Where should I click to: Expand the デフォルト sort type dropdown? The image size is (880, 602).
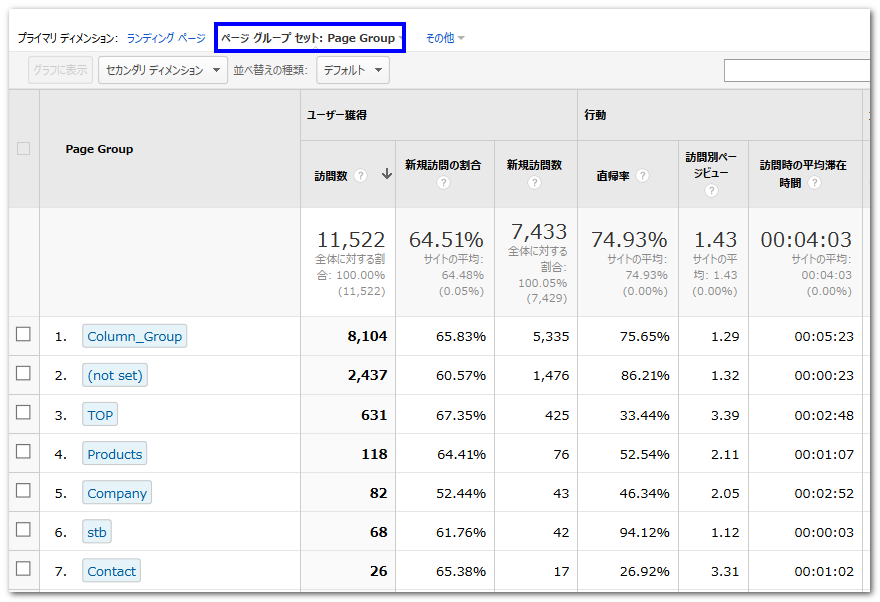(x=353, y=70)
